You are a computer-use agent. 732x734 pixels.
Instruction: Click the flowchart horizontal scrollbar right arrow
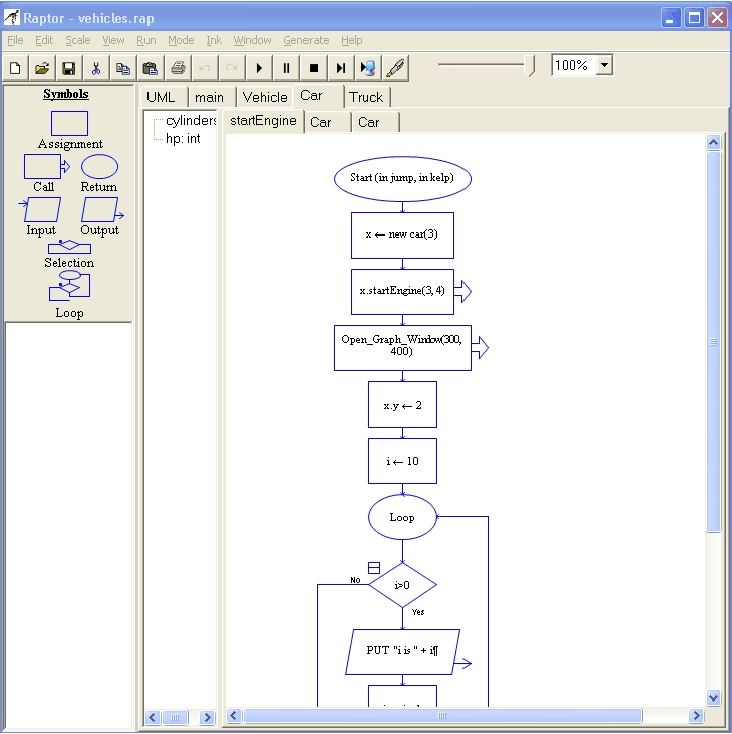[696, 715]
